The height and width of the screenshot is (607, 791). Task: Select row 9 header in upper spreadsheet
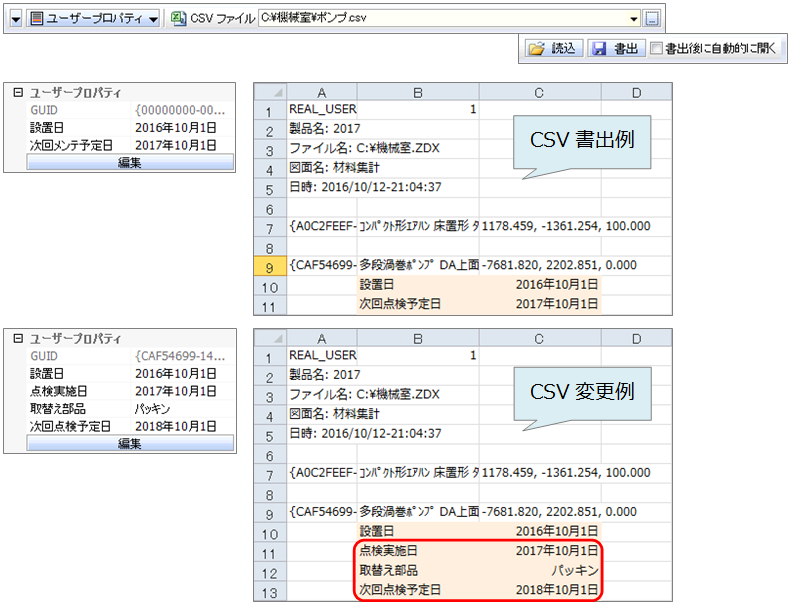pos(270,266)
